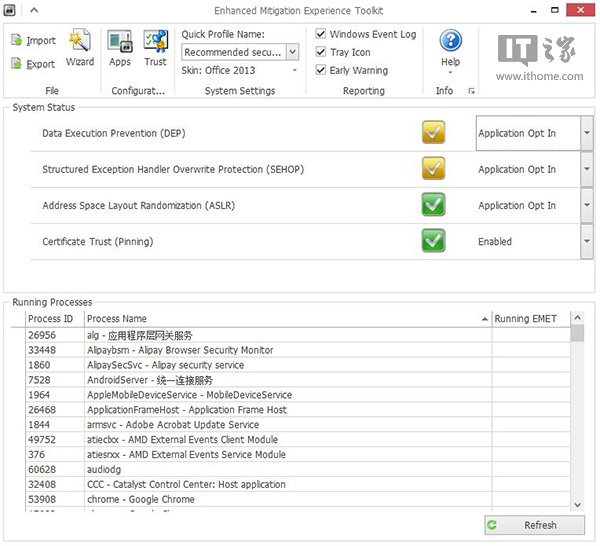600x546 pixels.
Task: Close the EMET window
Action: 580,10
